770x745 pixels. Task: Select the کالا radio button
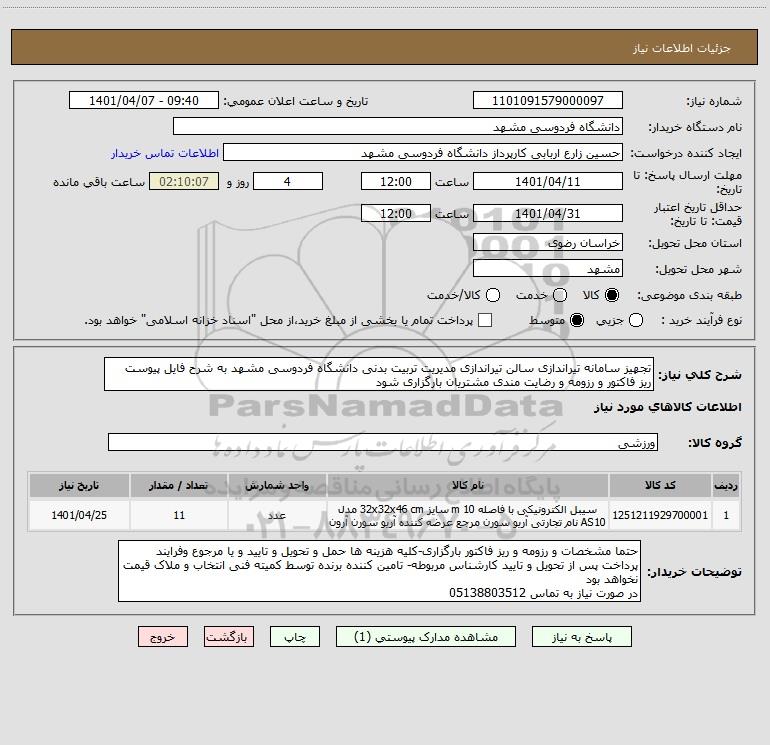612,295
